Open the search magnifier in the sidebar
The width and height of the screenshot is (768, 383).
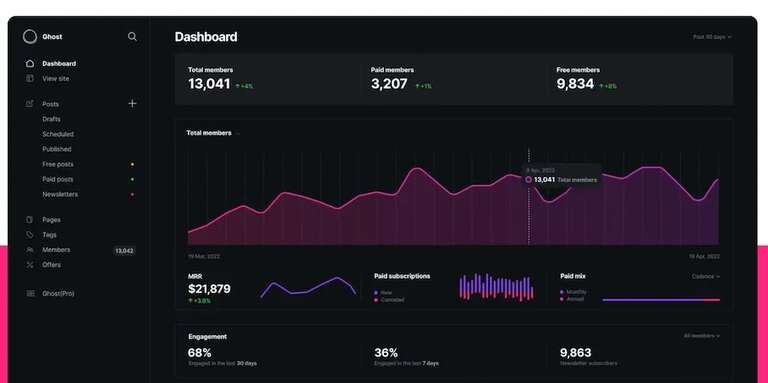coord(132,37)
